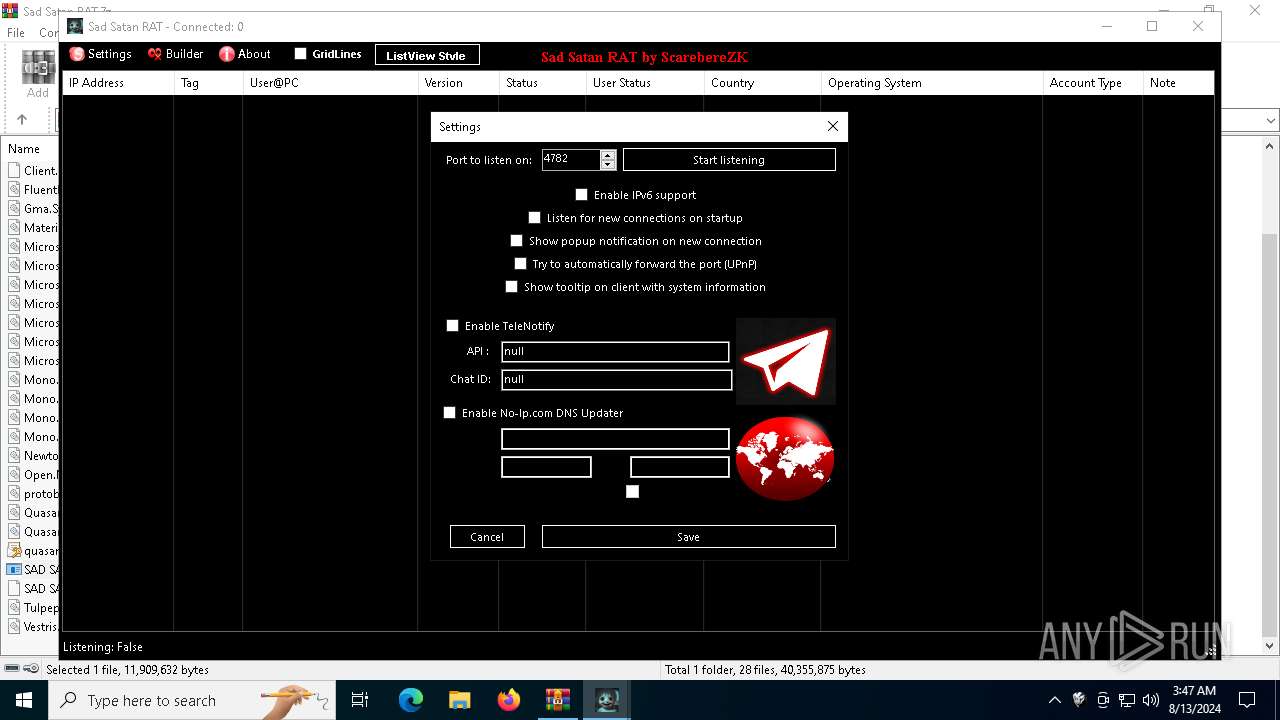
Task: Open File Explorer from the taskbar
Action: (x=460, y=700)
